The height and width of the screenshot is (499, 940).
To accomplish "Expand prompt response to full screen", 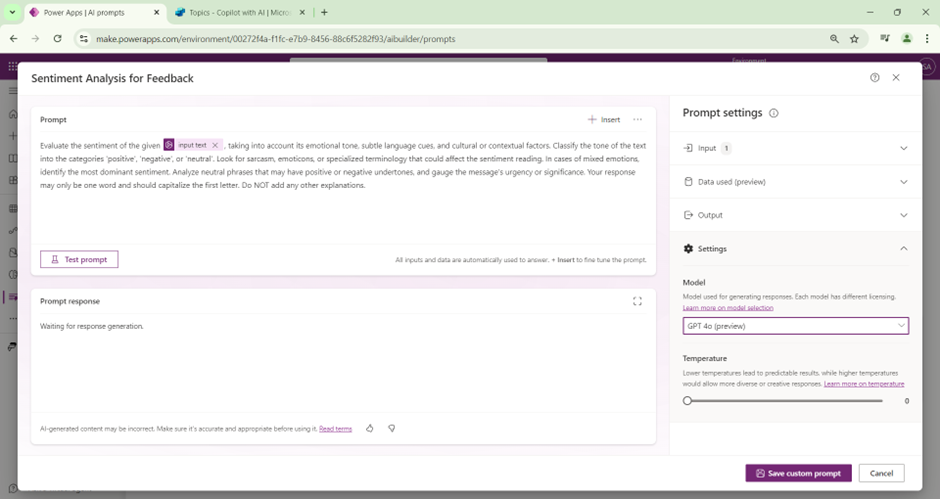I will [637, 301].
